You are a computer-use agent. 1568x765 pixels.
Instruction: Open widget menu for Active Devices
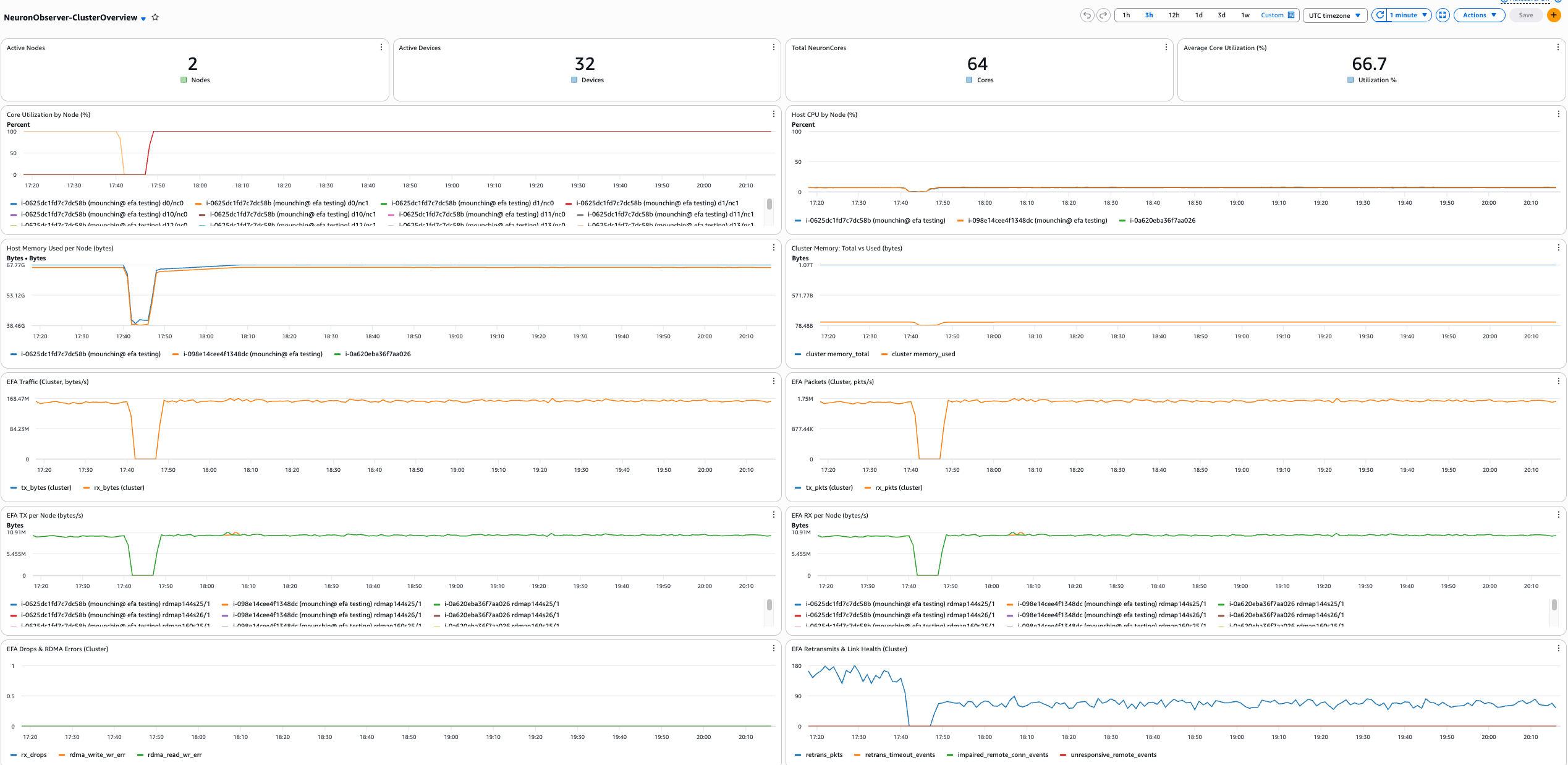coord(774,48)
